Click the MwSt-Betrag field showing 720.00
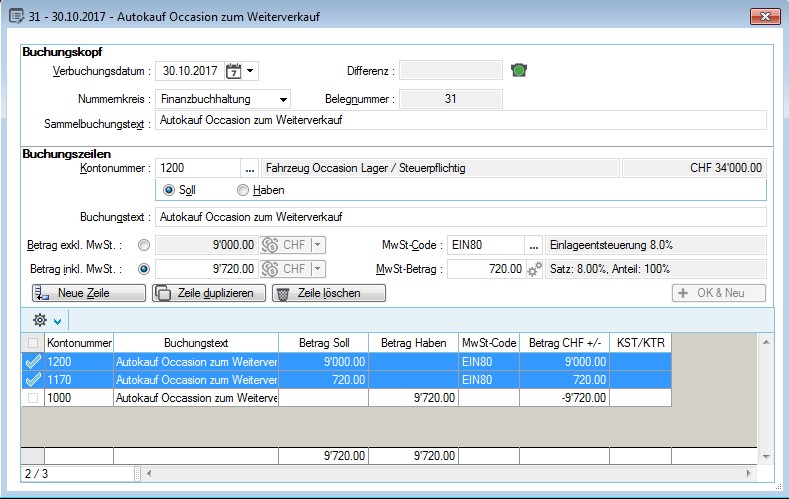The width and height of the screenshot is (789, 499). click(486, 269)
